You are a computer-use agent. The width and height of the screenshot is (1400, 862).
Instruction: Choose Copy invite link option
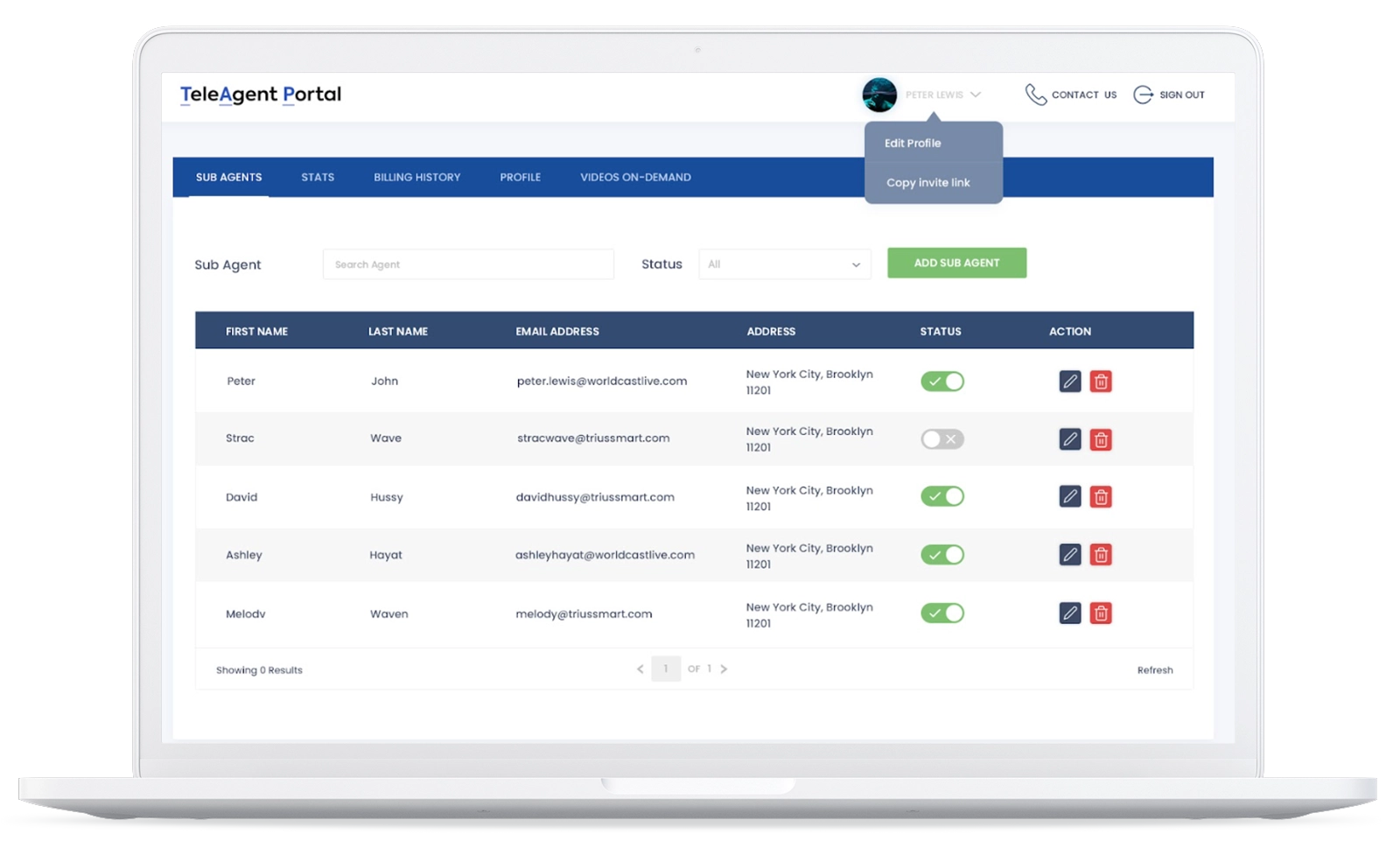(928, 182)
